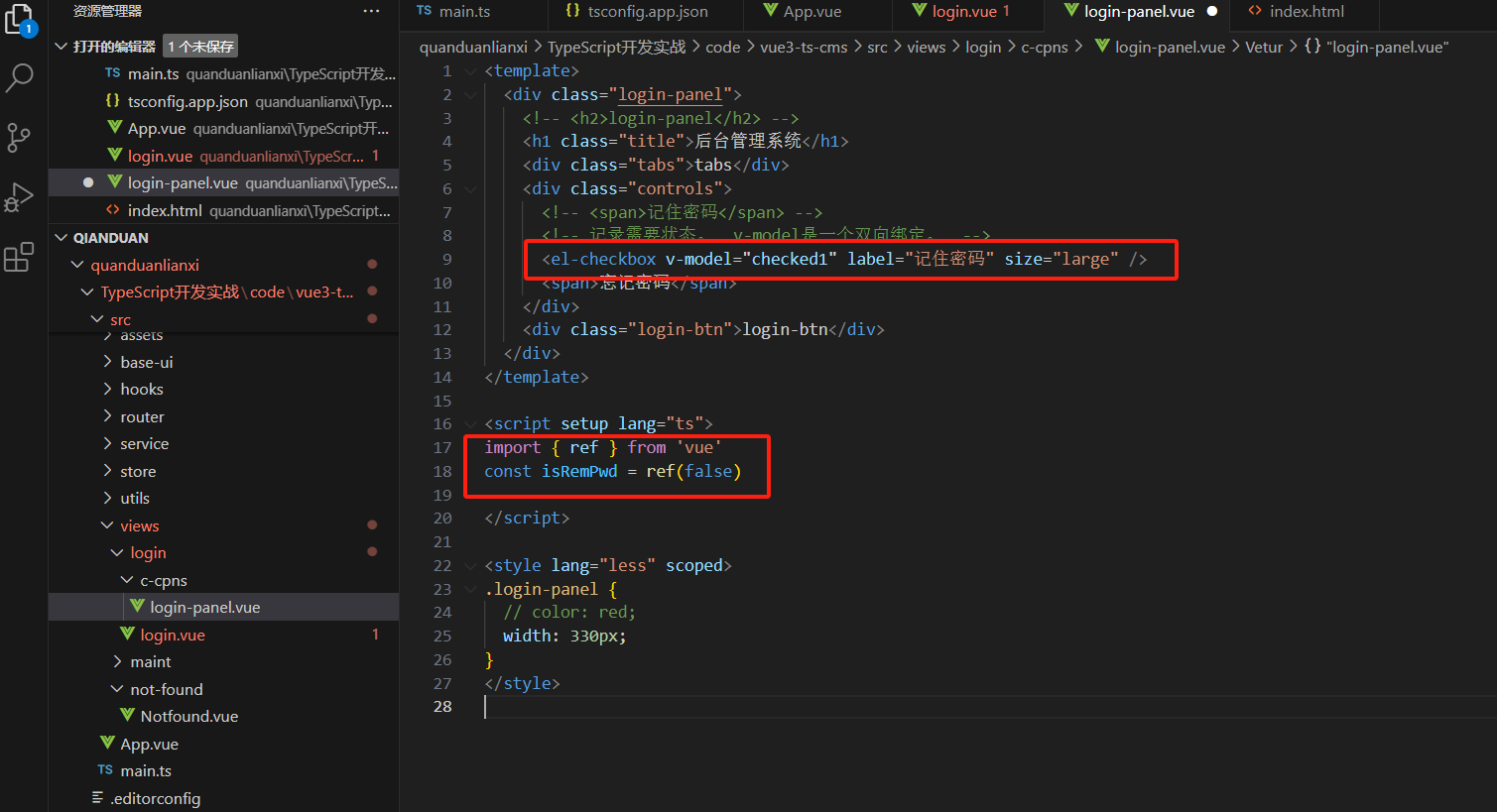Click the '1 个未保存' unsaved badge
1497x812 pixels.
coord(200,47)
